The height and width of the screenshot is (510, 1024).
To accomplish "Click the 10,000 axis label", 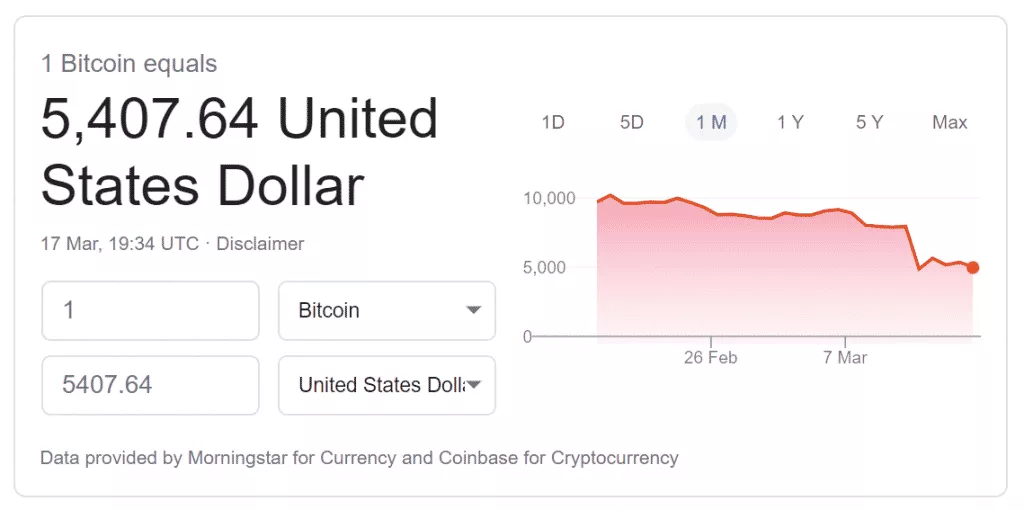I will tap(549, 198).
